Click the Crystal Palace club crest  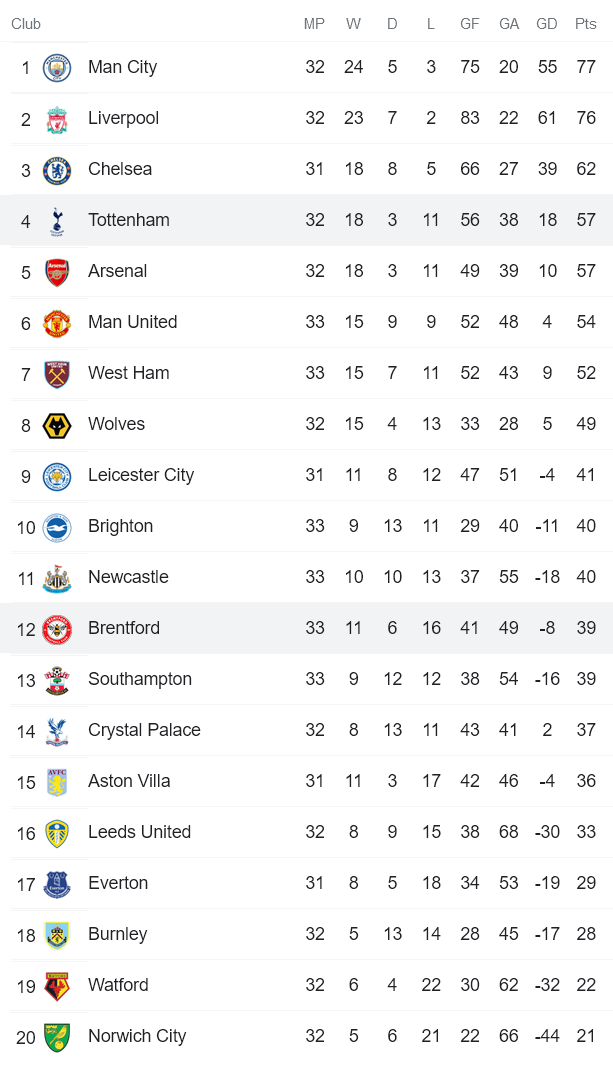coord(57,731)
